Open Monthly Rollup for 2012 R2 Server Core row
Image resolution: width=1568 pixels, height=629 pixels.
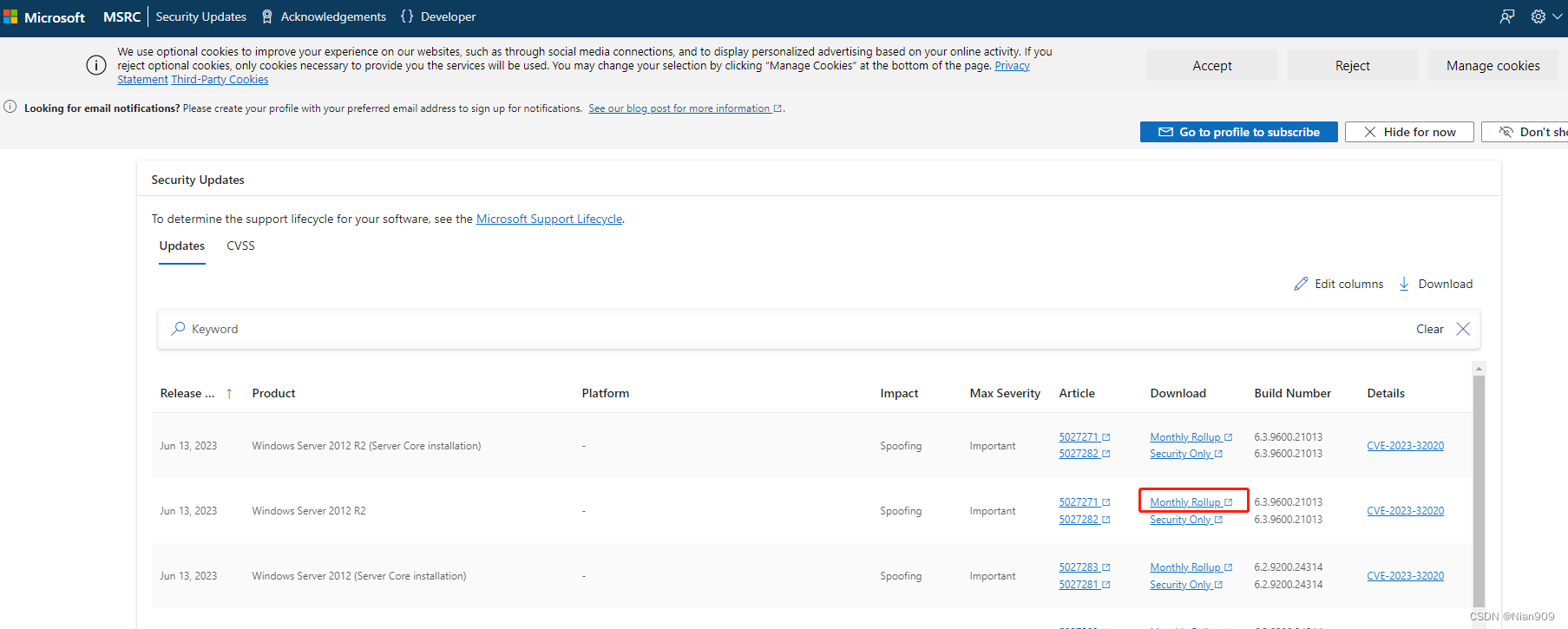tap(1191, 437)
